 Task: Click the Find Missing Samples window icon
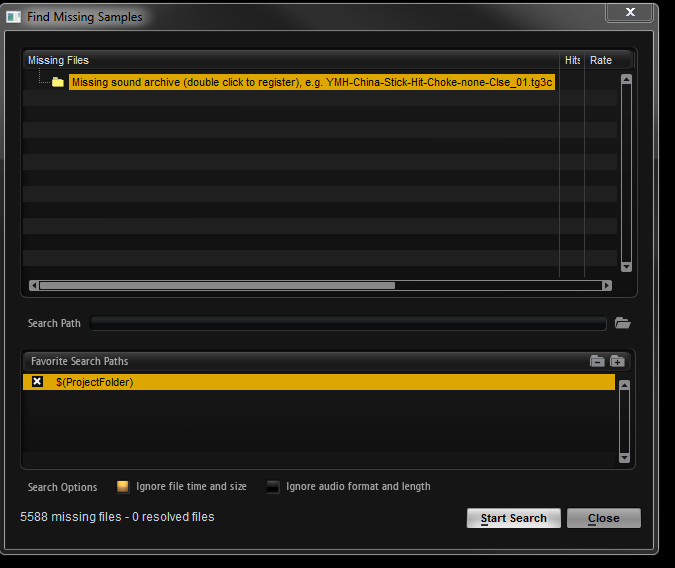[13, 17]
